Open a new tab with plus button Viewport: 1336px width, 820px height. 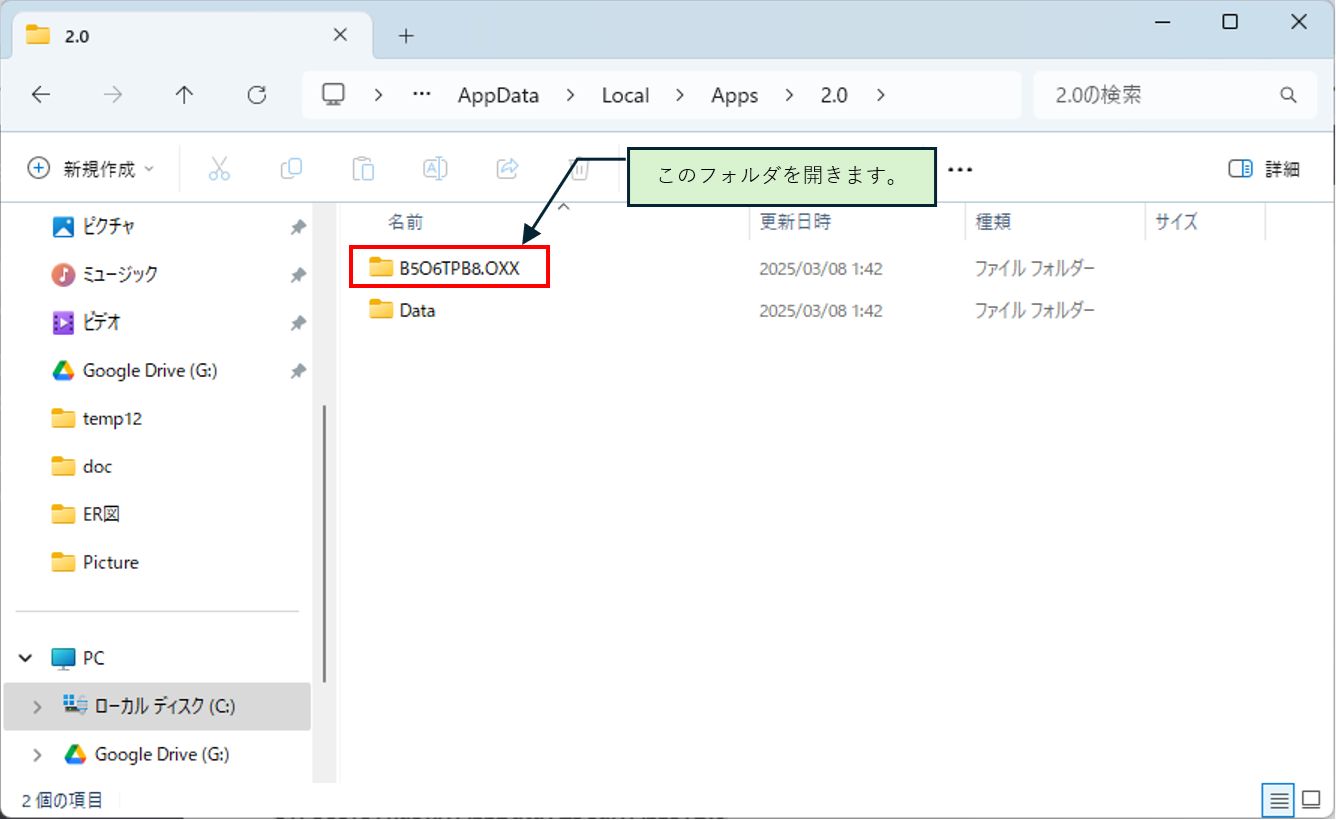pos(406,36)
